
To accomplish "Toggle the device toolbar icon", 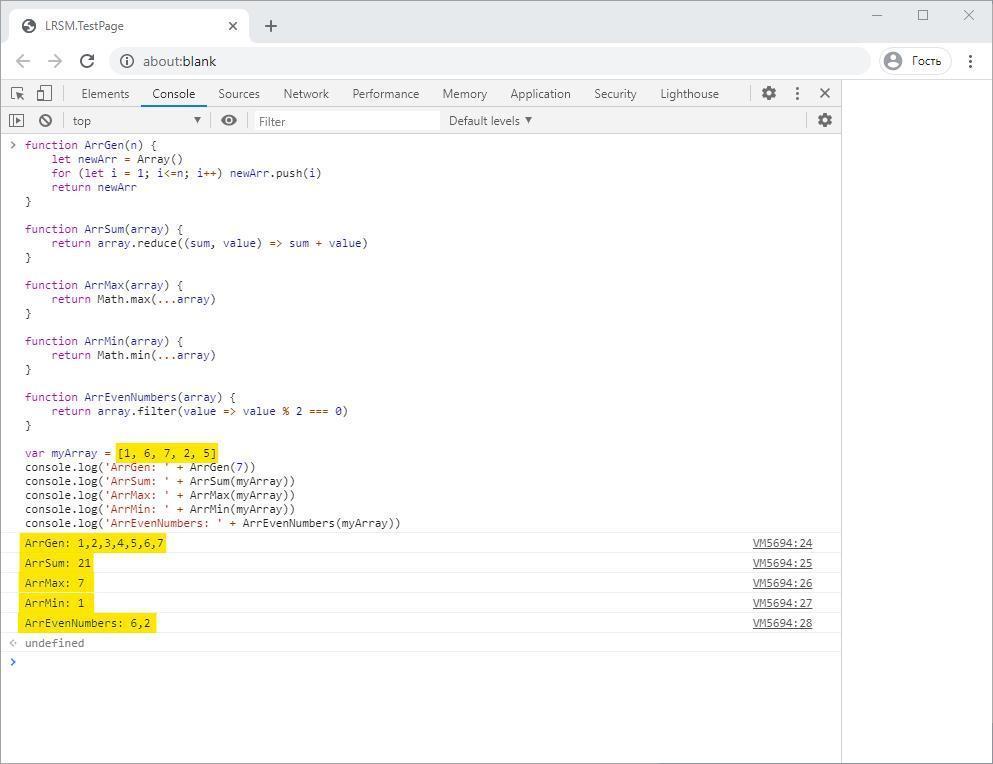I will point(44,93).
